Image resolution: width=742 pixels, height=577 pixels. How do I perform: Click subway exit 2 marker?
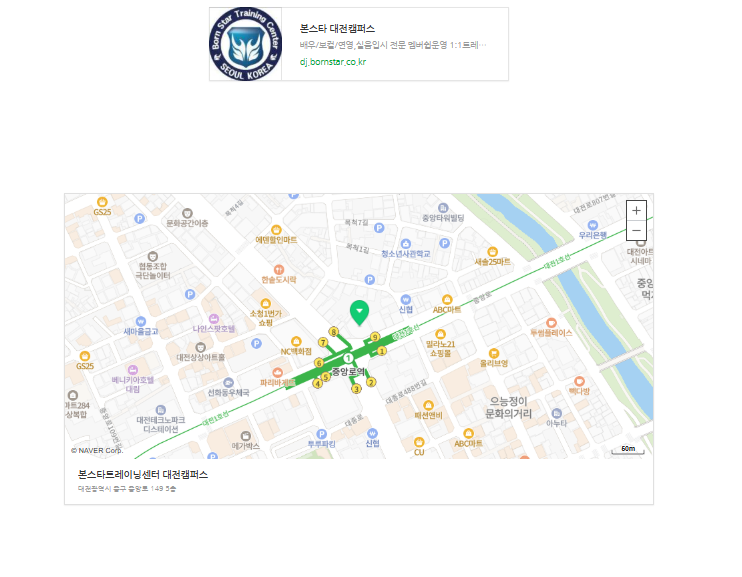point(371,382)
